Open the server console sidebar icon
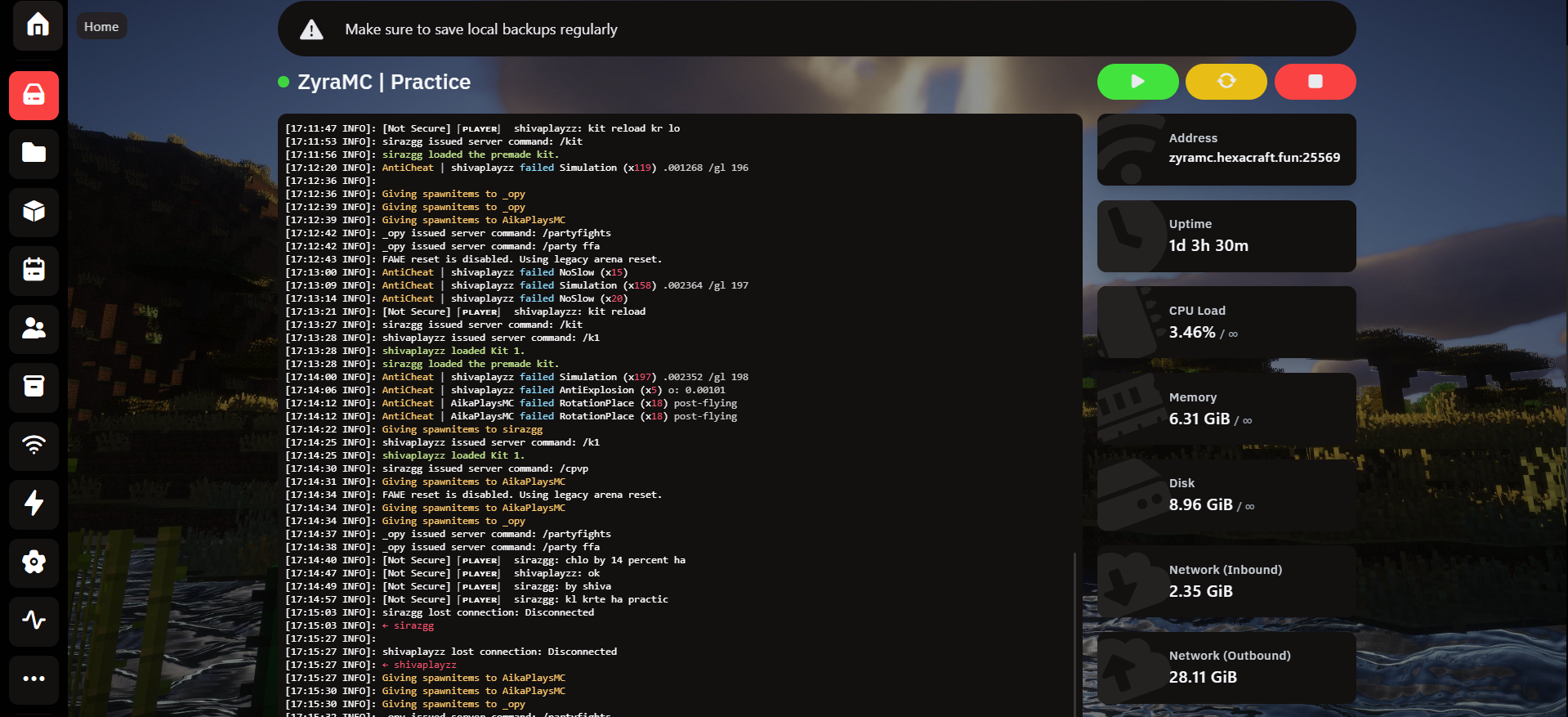 click(x=34, y=96)
